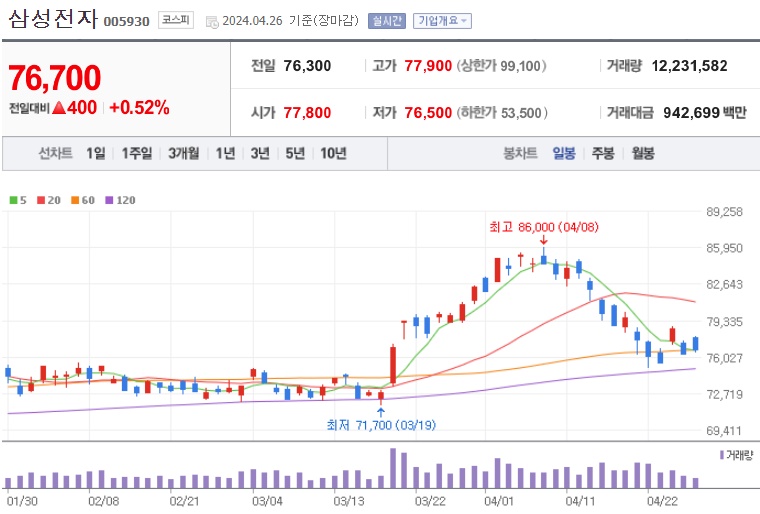This screenshot has height=514, width=760.
Task: Click the purple 거래량 volume legend marker
Action: point(722,455)
